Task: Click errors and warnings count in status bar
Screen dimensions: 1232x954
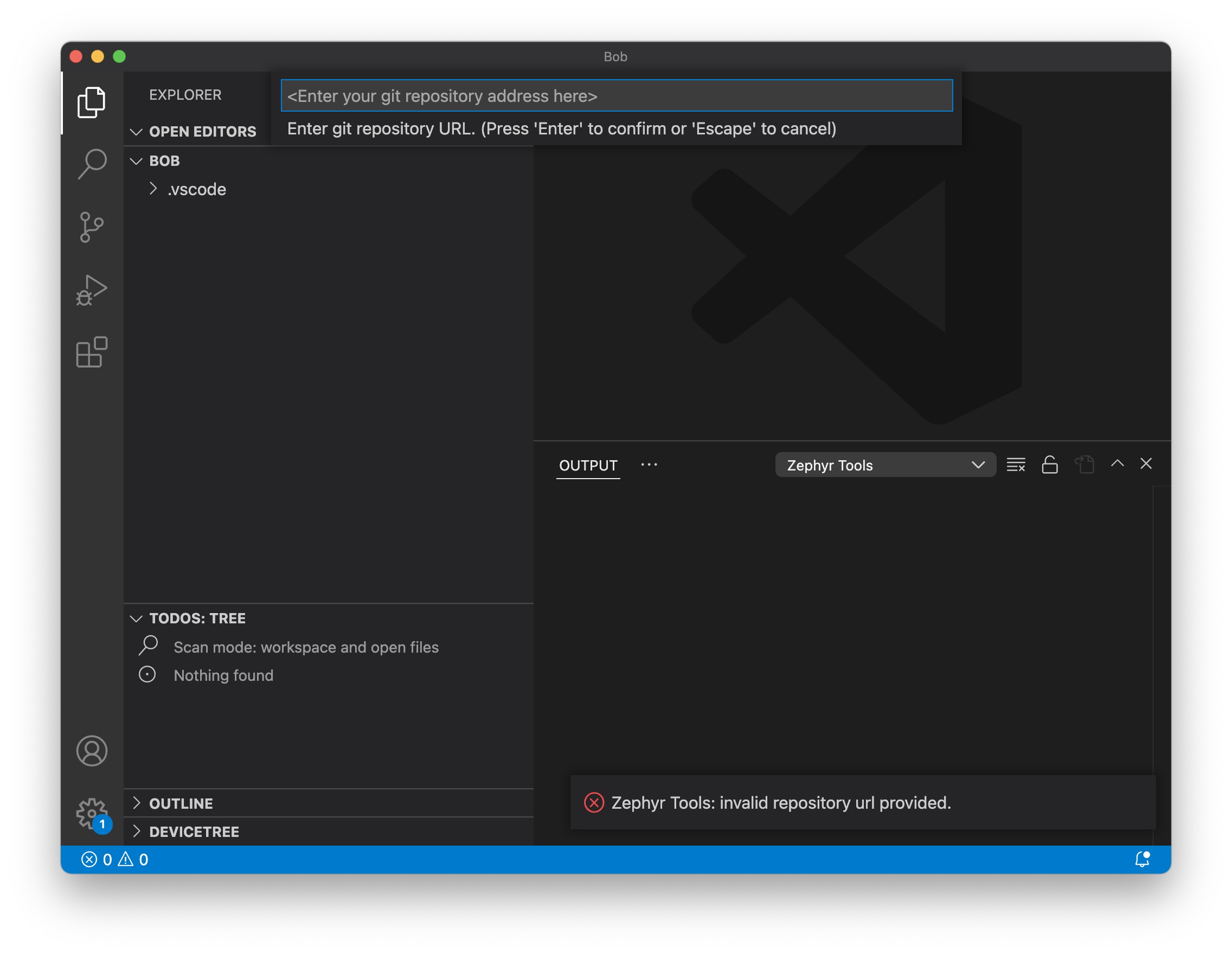Action: coord(114,859)
